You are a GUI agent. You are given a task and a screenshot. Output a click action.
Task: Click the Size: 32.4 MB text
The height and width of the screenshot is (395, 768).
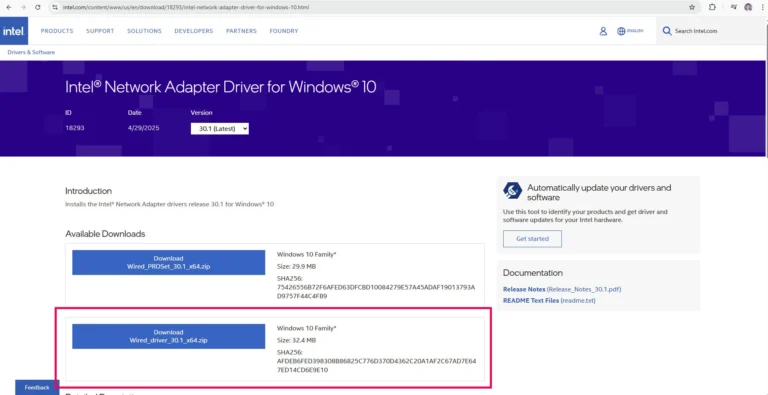[x=296, y=340]
